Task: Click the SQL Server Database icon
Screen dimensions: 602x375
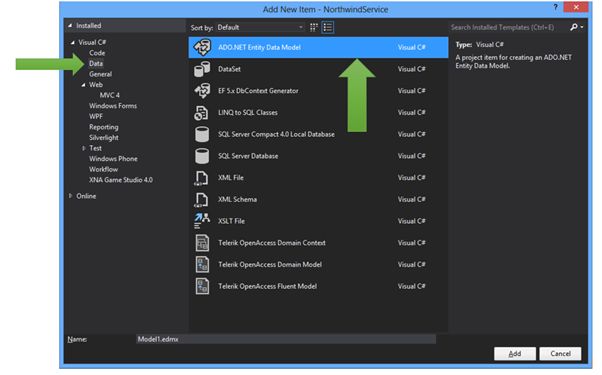Action: pyautogui.click(x=202, y=156)
